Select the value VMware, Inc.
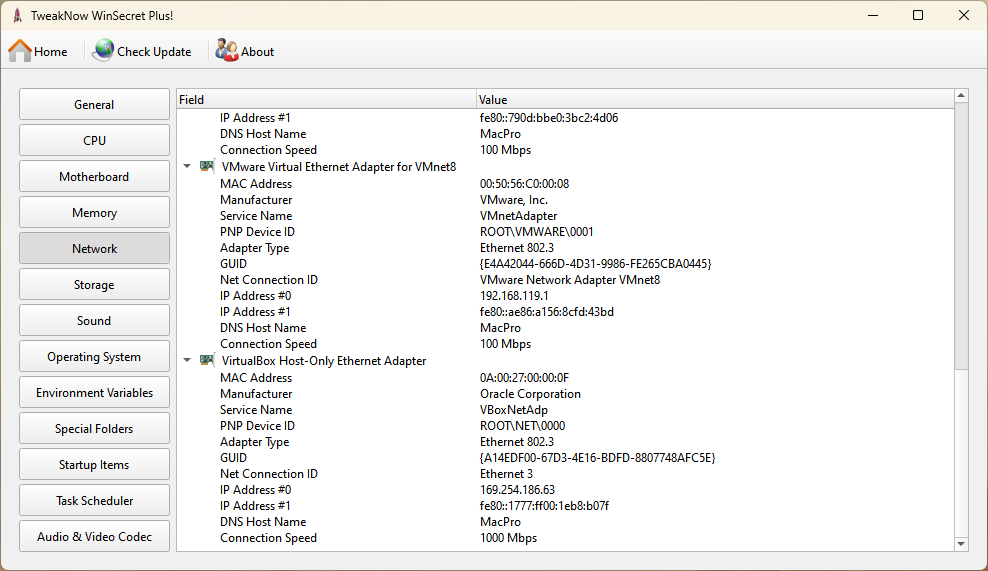Image resolution: width=988 pixels, height=571 pixels. point(514,200)
